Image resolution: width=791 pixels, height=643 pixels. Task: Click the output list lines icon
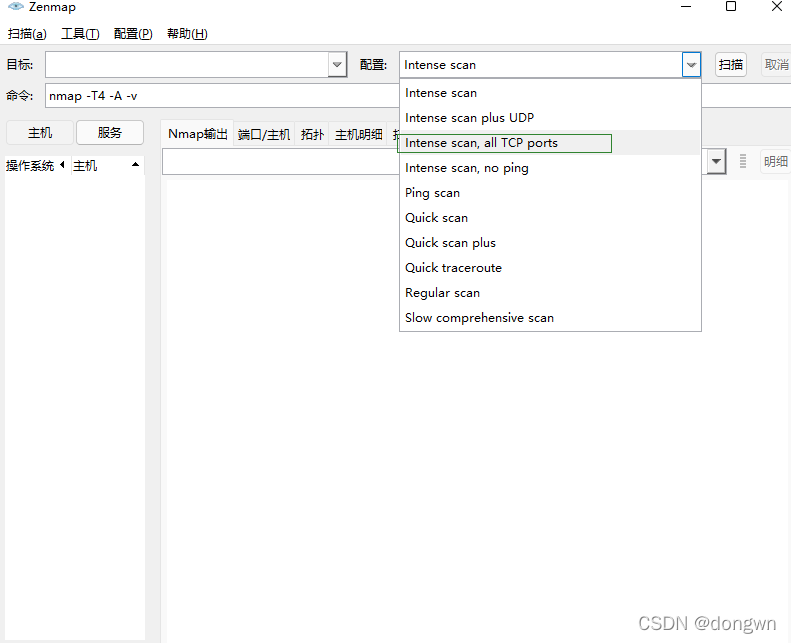(743, 161)
